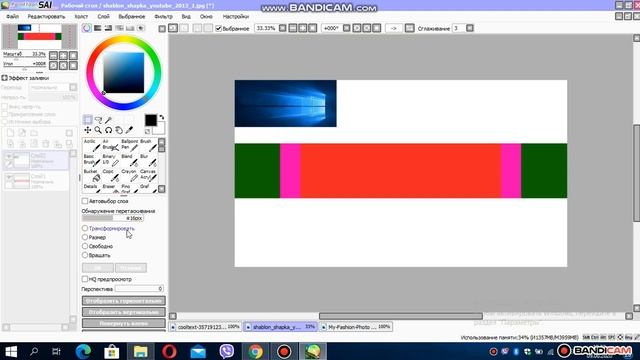Select the Трансформировать radio option
The width and height of the screenshot is (640, 360).
(85, 228)
